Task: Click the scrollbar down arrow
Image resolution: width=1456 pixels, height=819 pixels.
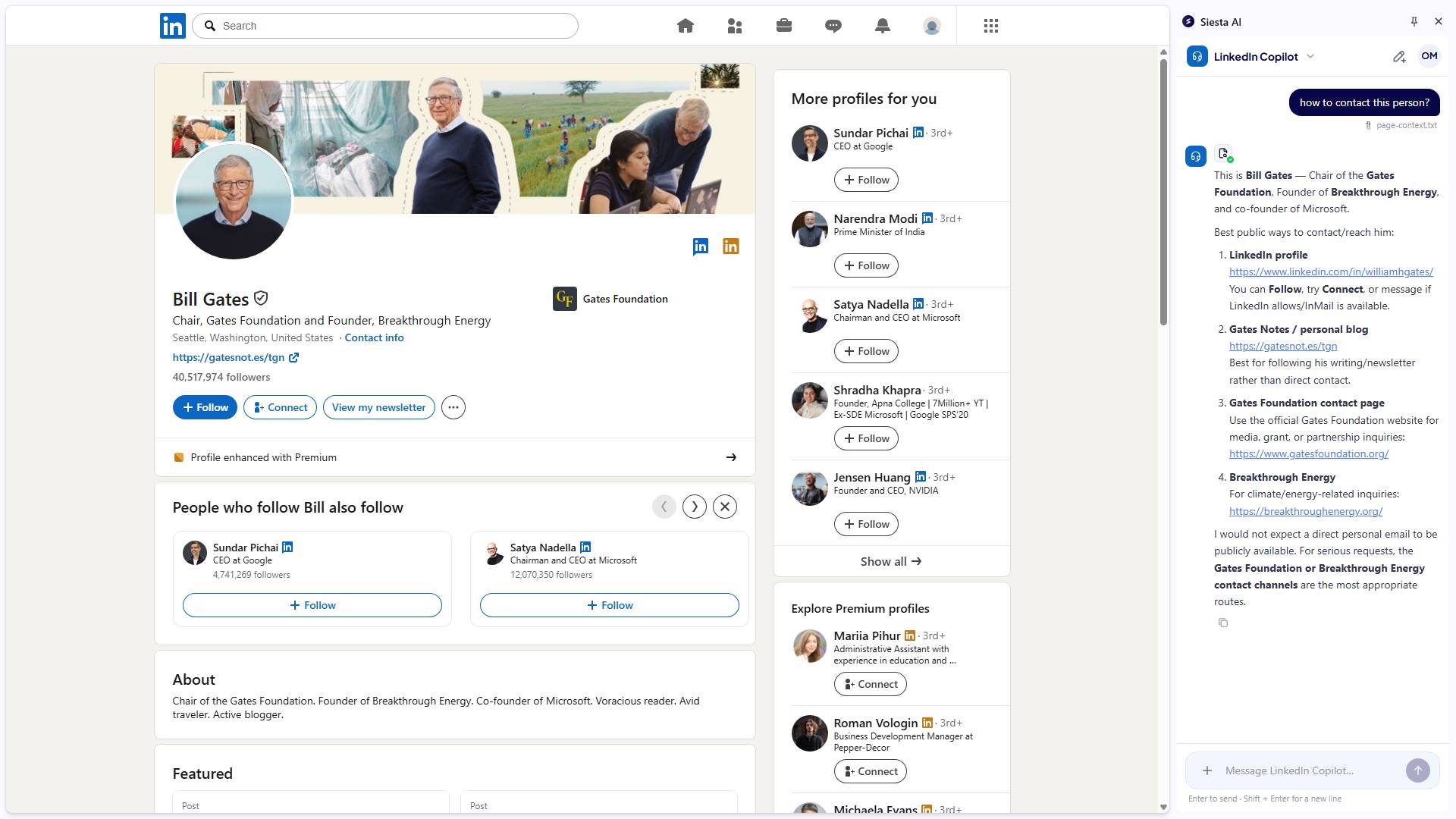Action: coord(1163,808)
